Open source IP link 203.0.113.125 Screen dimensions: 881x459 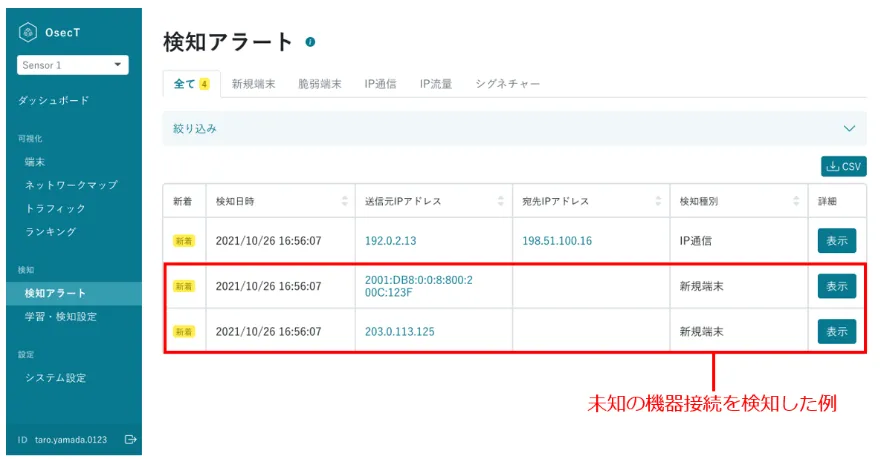click(x=400, y=331)
